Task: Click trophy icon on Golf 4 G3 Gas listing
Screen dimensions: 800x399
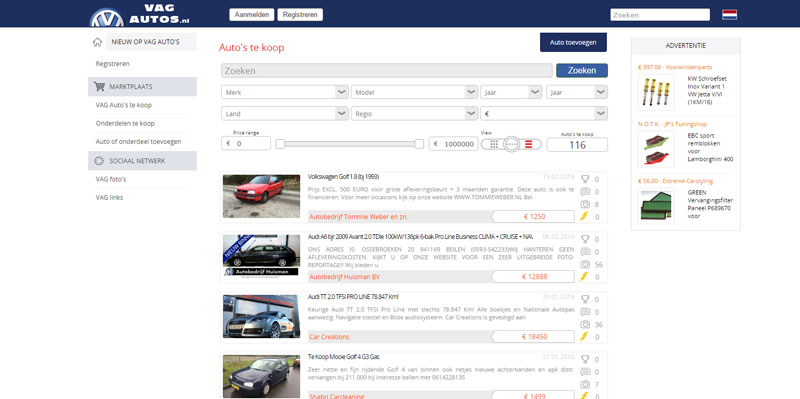Action: (x=585, y=360)
